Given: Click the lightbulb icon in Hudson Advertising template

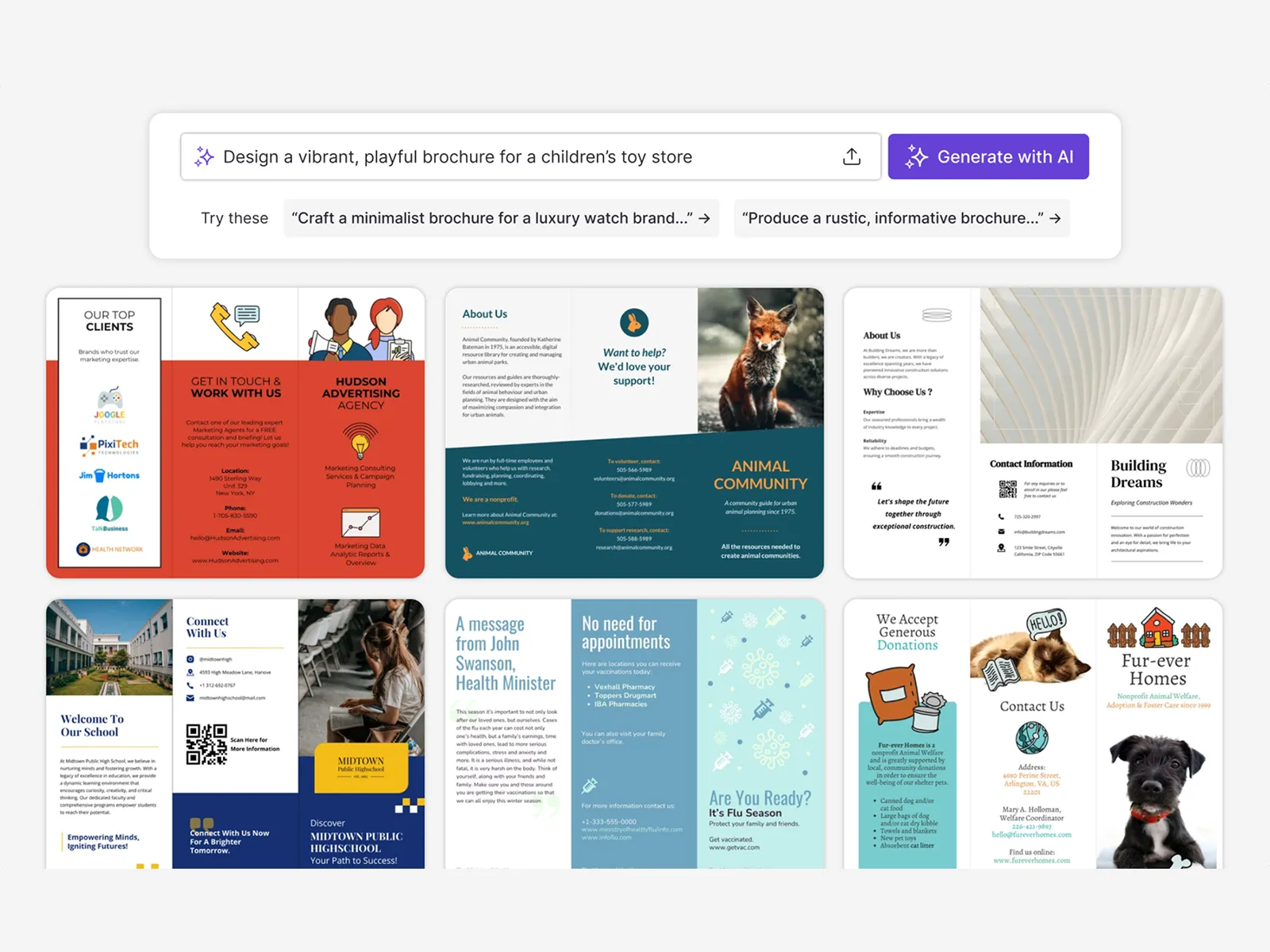Looking at the screenshot, I should tap(360, 441).
